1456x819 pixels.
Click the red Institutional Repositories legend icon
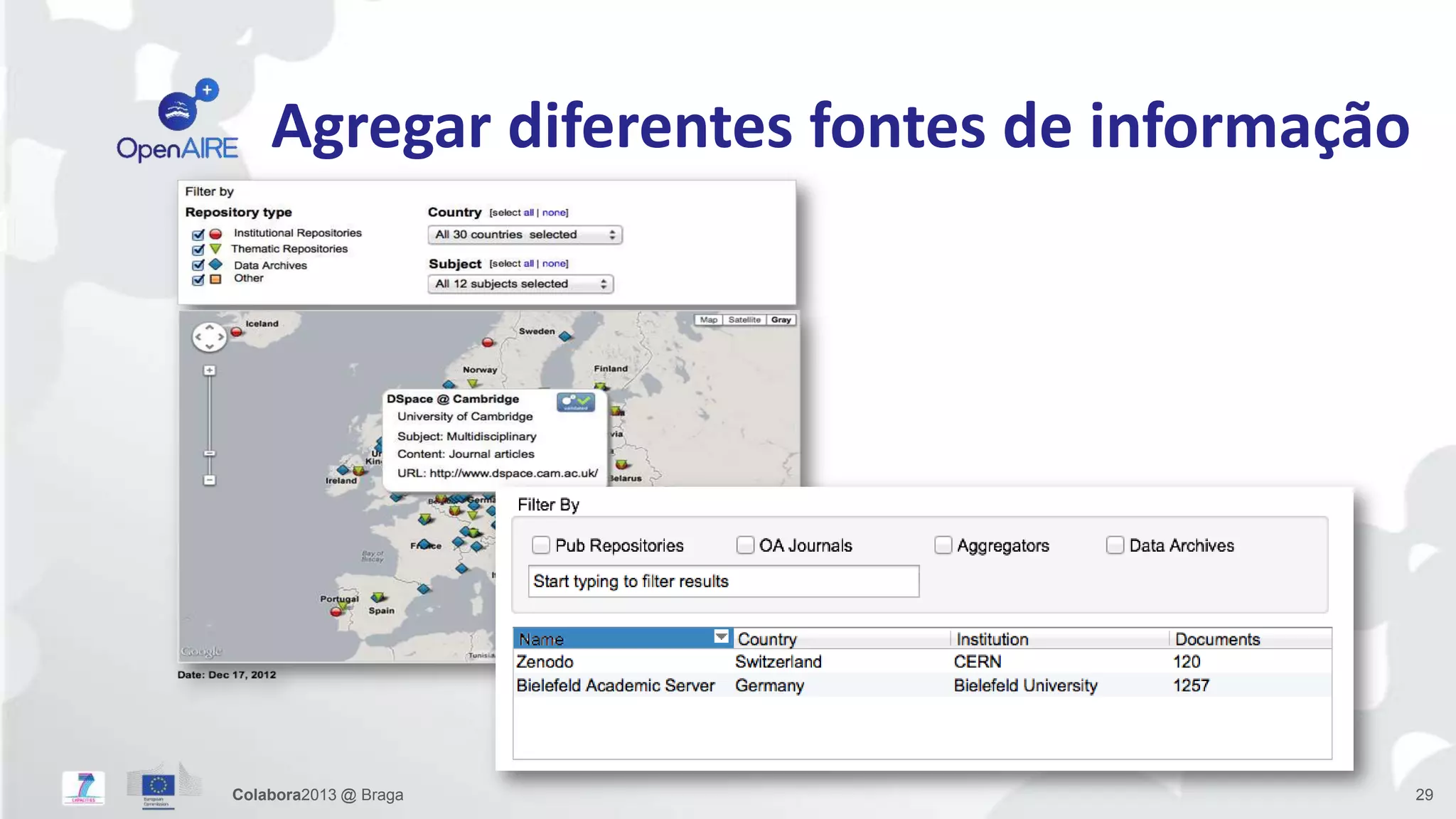pos(215,234)
